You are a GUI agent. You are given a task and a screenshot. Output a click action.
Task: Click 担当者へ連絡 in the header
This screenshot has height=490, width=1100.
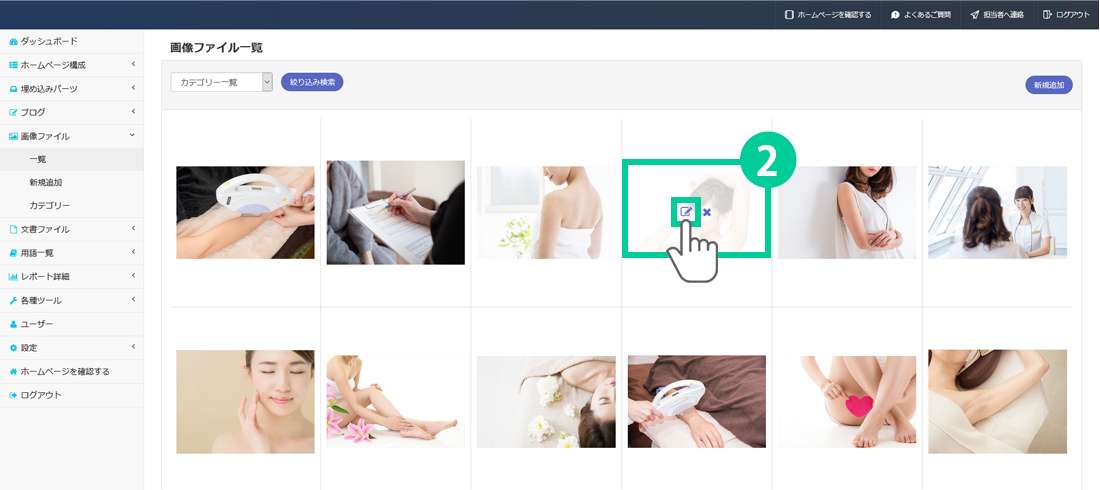click(x=997, y=14)
